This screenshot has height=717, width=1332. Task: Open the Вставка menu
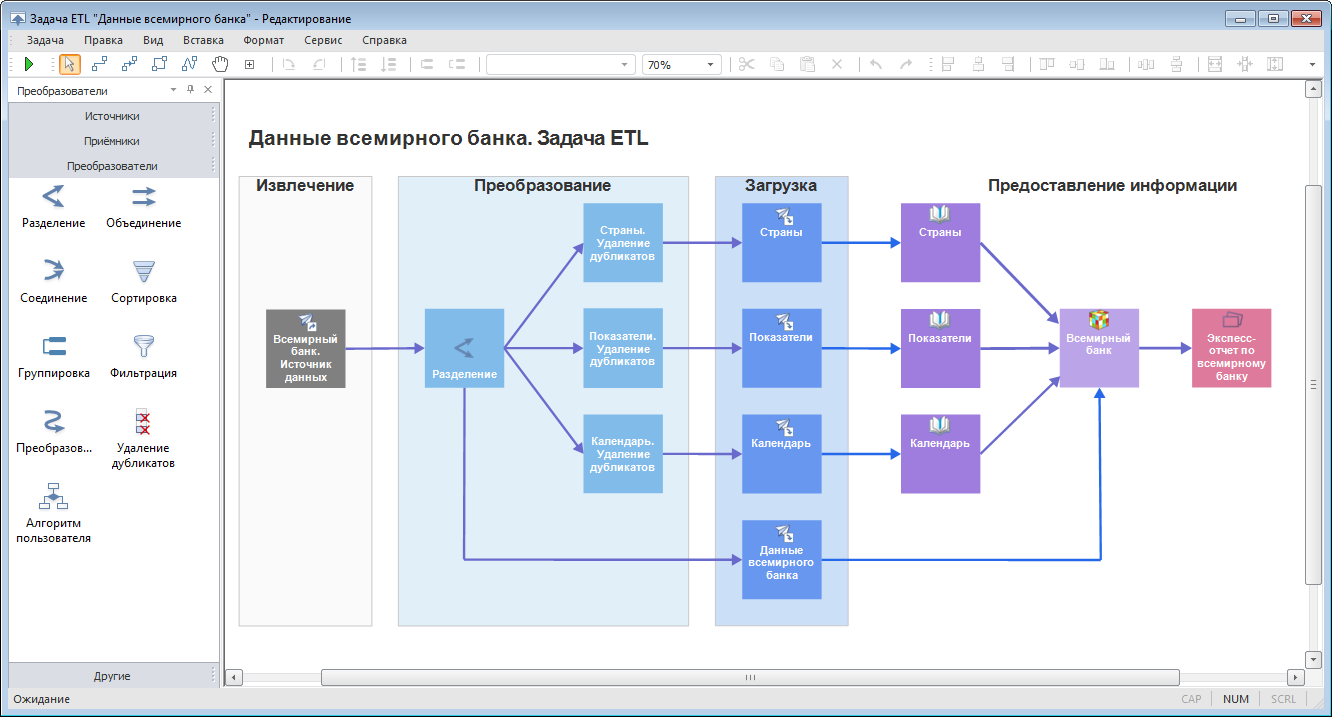click(x=203, y=40)
